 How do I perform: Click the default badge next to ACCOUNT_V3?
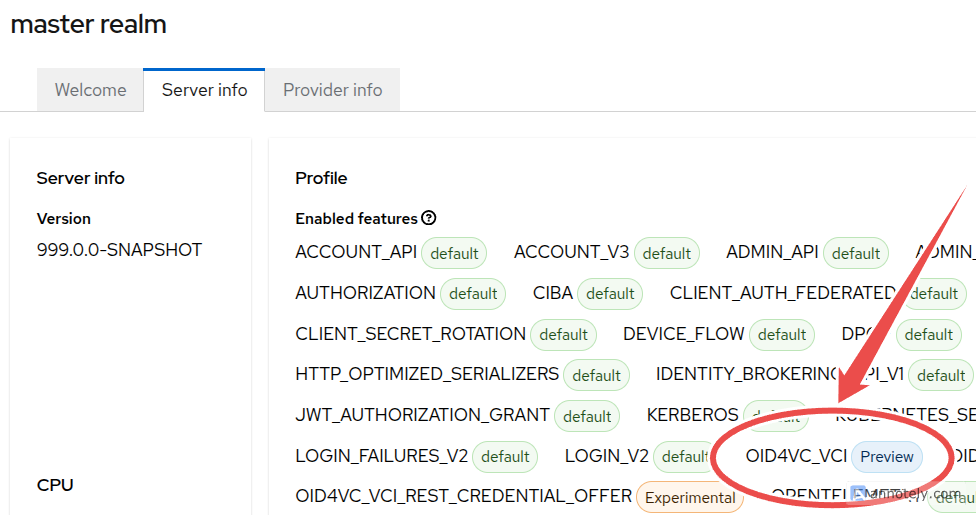pos(667,253)
